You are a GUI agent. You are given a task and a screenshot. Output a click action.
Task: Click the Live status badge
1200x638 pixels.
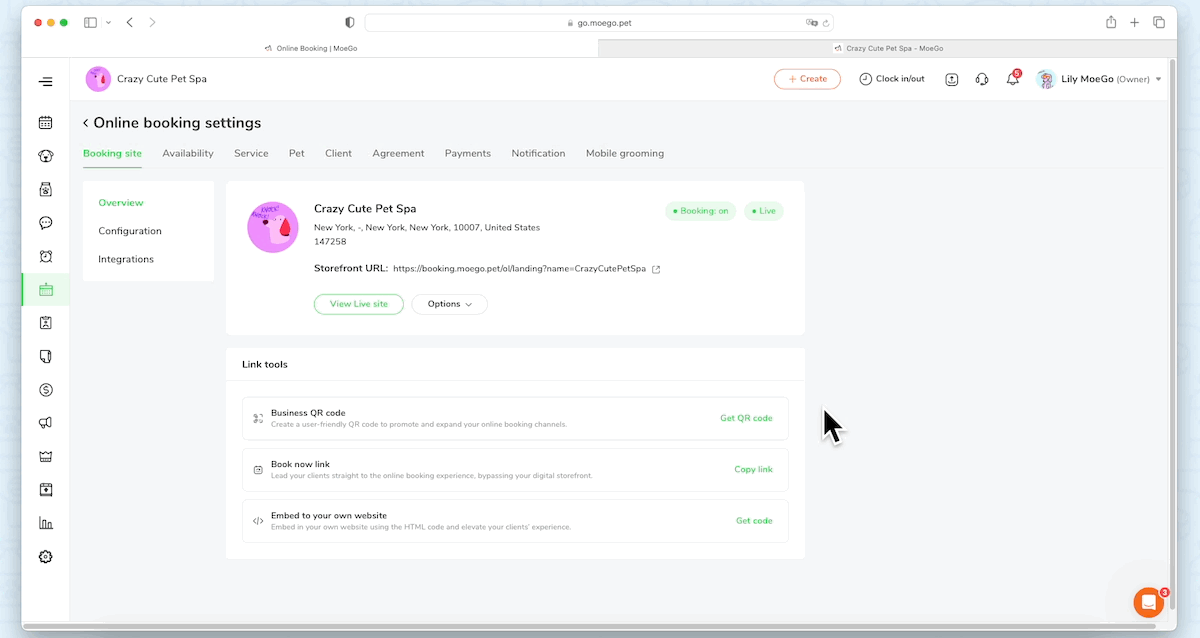click(764, 211)
